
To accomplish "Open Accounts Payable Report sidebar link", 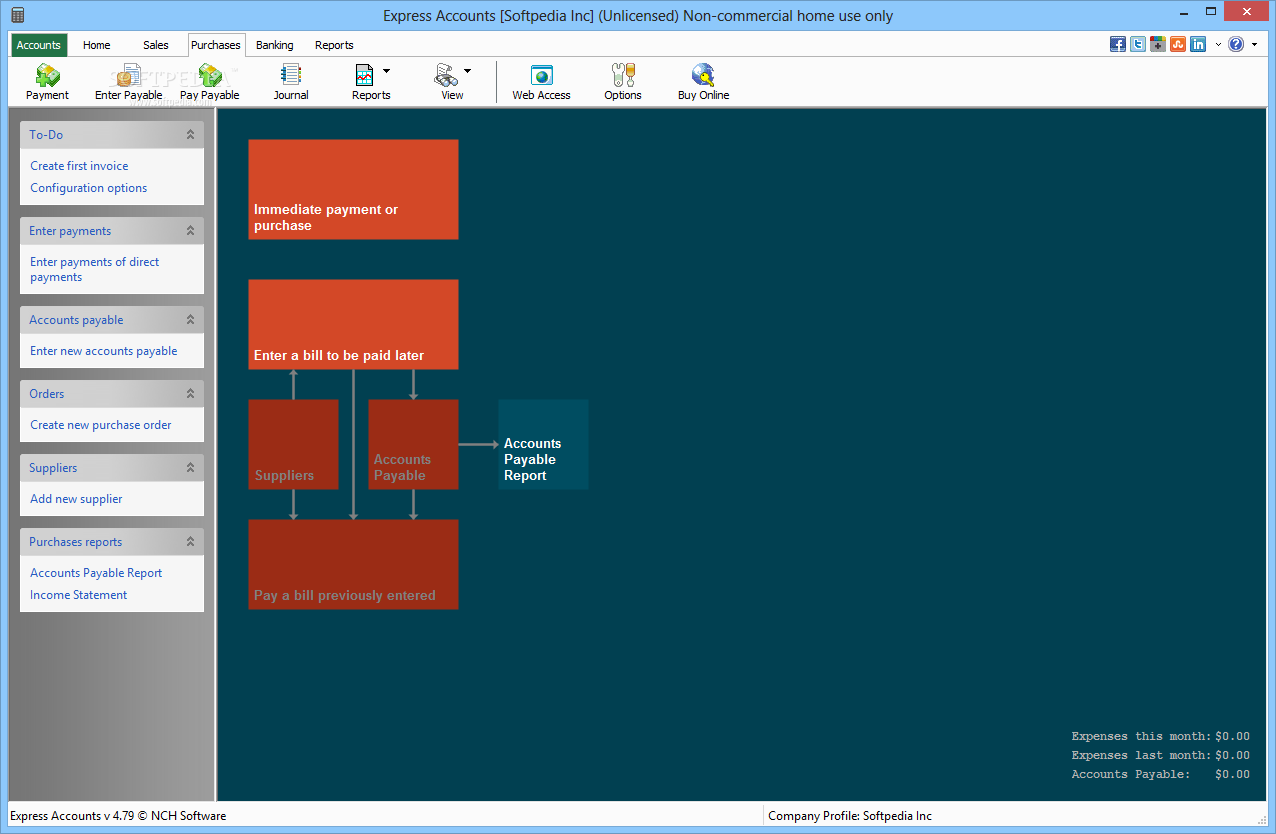I will (x=96, y=573).
